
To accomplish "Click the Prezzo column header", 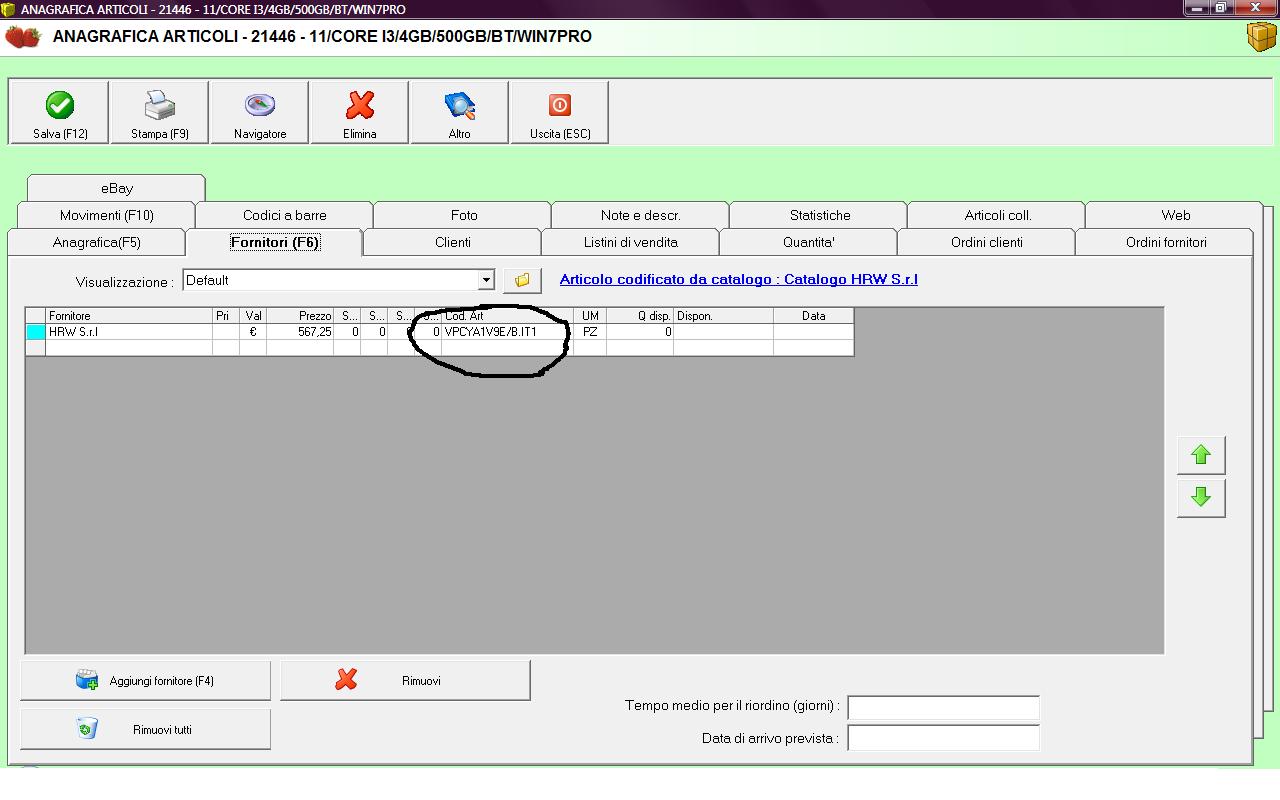I will 300,316.
